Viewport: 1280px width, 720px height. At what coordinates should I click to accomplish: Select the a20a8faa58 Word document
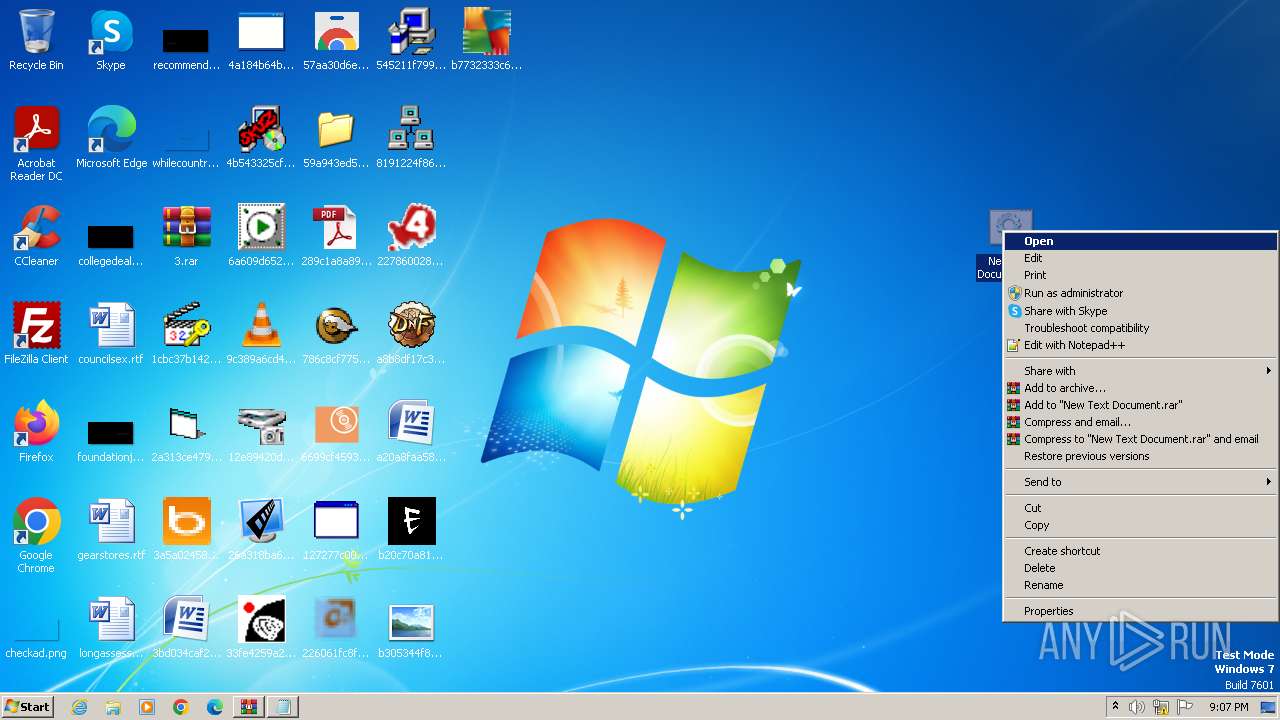point(411,432)
